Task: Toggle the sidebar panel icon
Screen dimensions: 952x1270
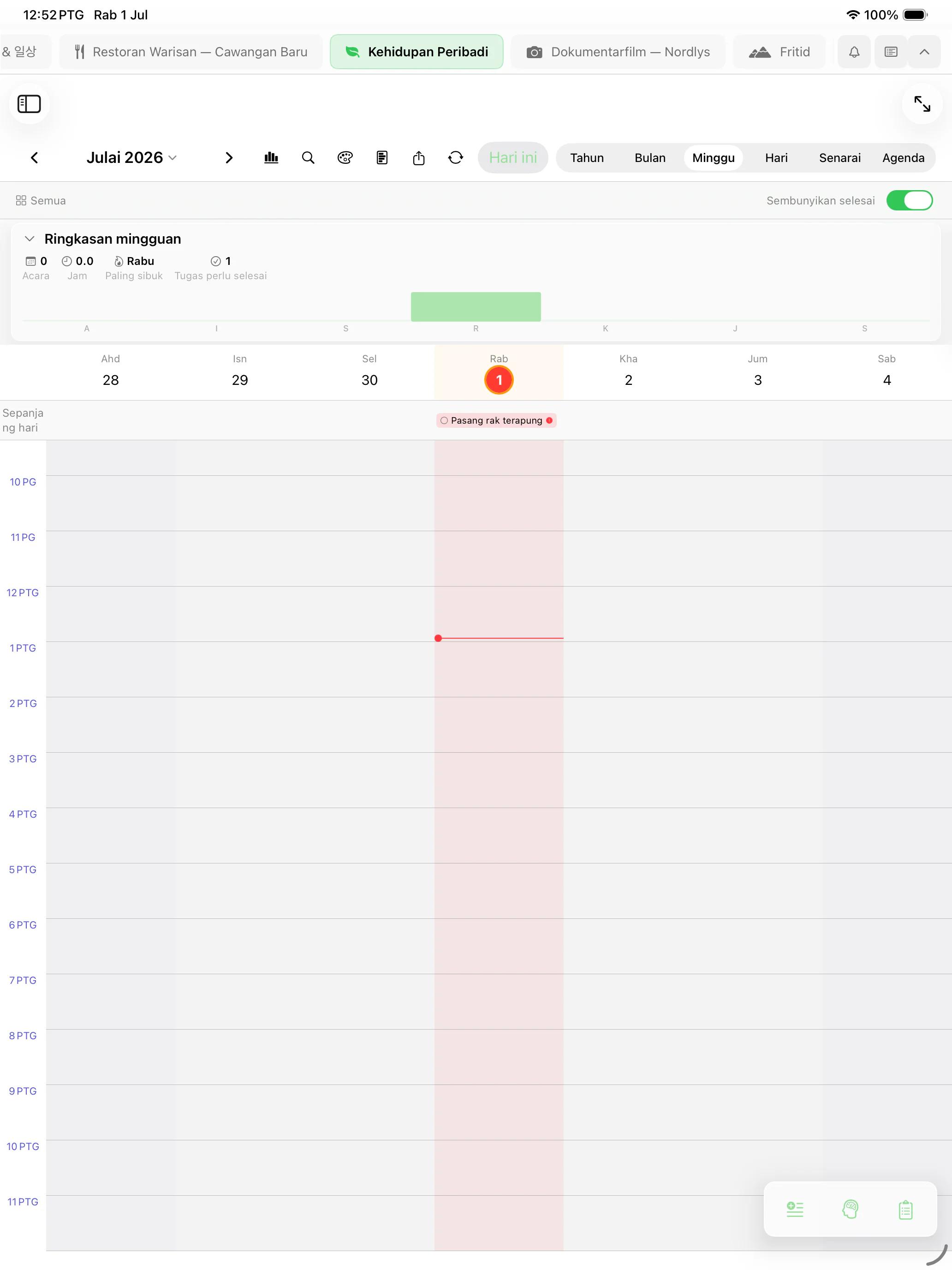Action: pyautogui.click(x=29, y=104)
